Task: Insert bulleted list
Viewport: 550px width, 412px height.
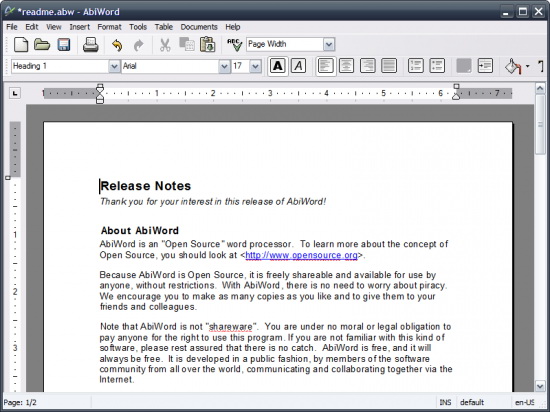Action: pyautogui.click(x=437, y=66)
